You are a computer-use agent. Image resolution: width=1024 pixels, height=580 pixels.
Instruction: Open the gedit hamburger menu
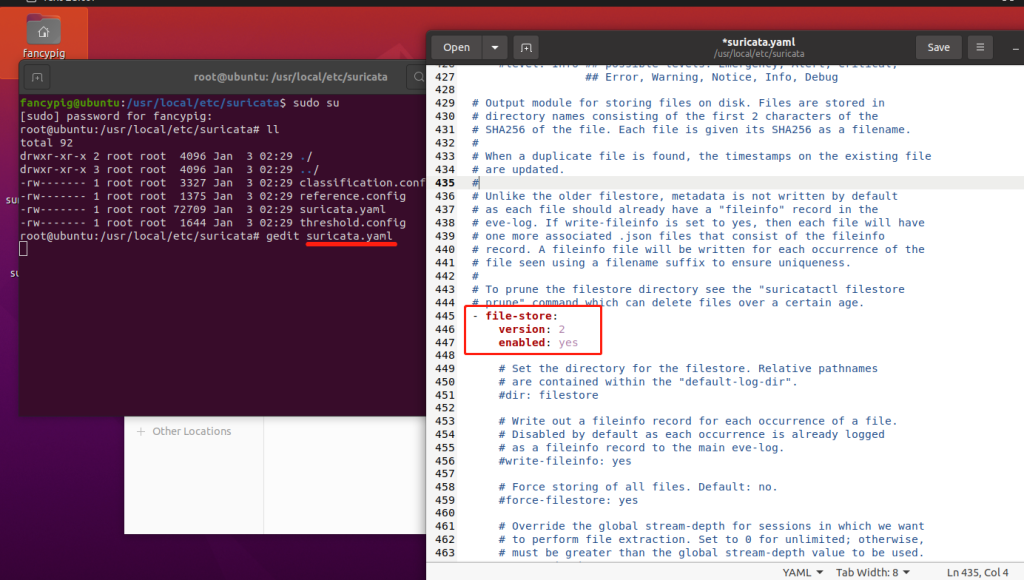(980, 48)
